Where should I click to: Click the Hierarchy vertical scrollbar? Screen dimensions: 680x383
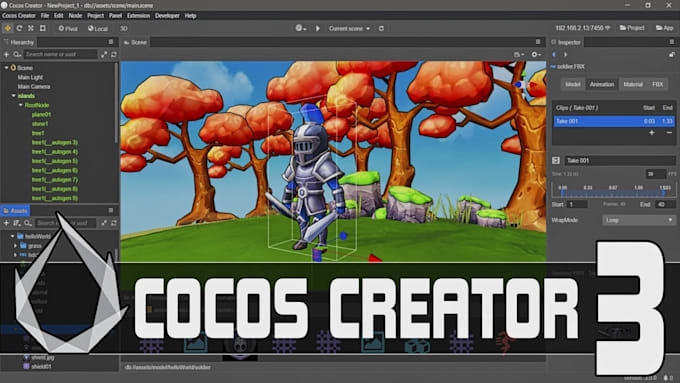[x=116, y=103]
